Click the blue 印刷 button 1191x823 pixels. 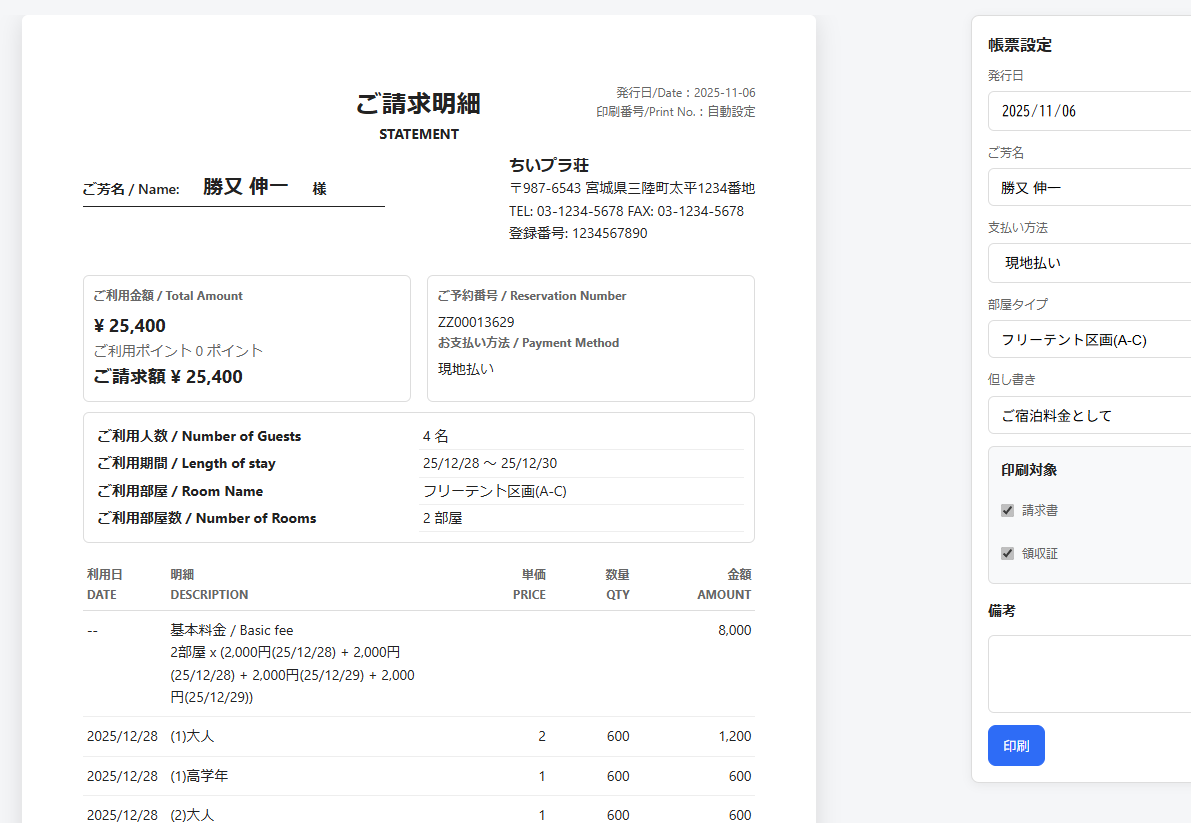pos(1016,746)
